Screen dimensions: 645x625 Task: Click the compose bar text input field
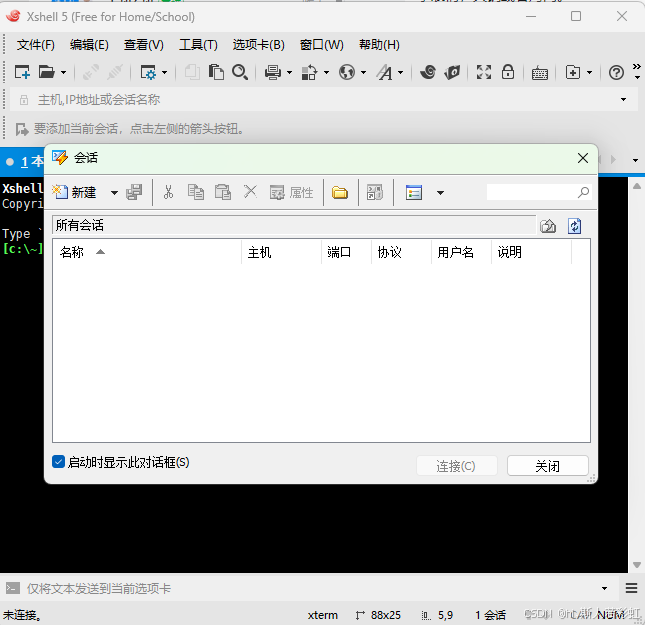[311, 588]
